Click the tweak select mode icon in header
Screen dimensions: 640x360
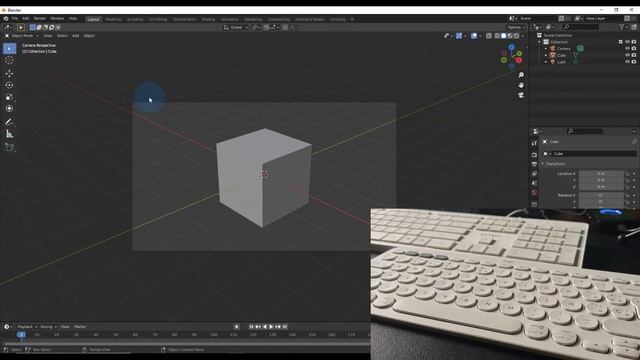(x=21, y=27)
